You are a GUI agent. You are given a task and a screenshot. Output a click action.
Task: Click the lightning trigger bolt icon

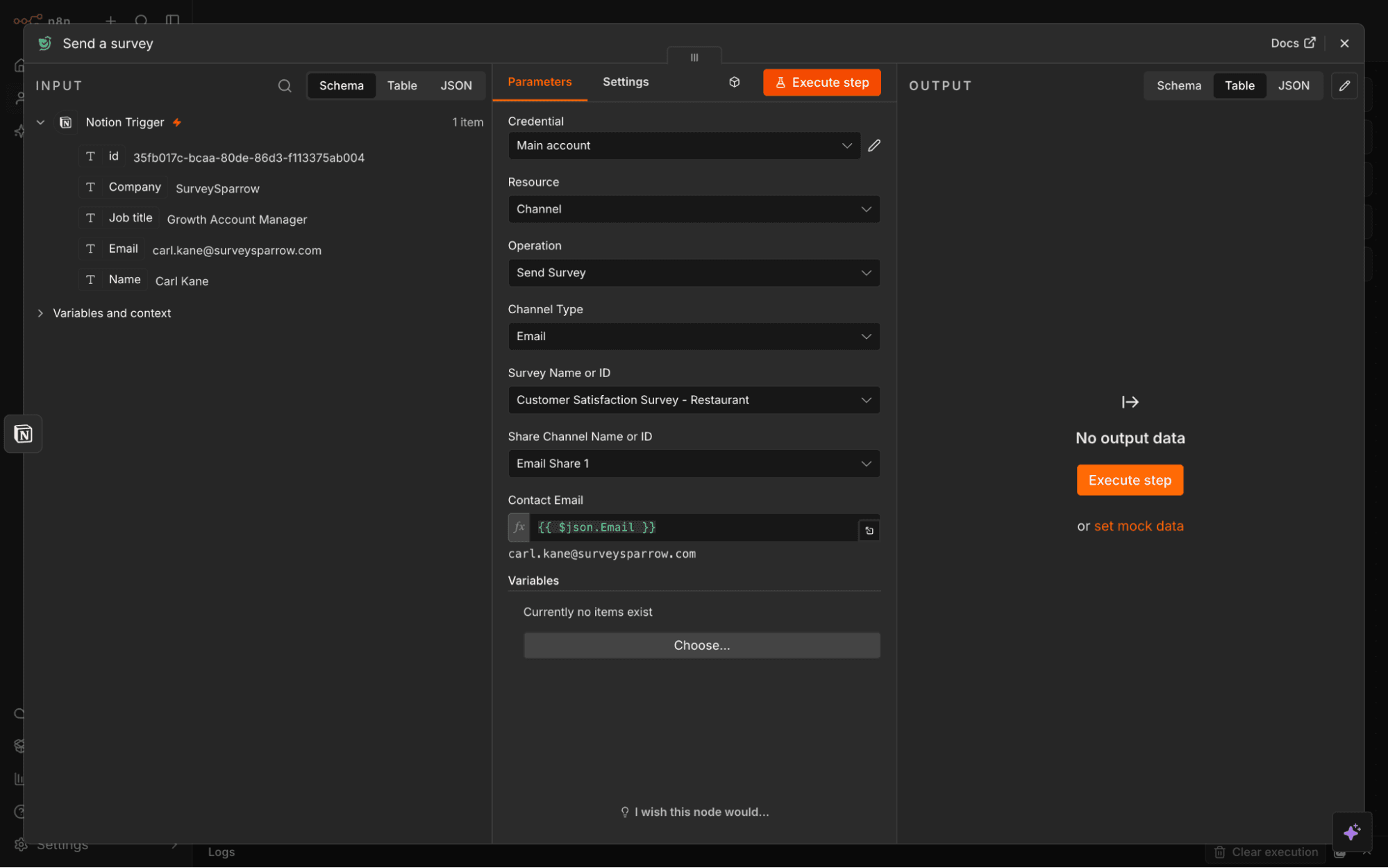click(177, 122)
